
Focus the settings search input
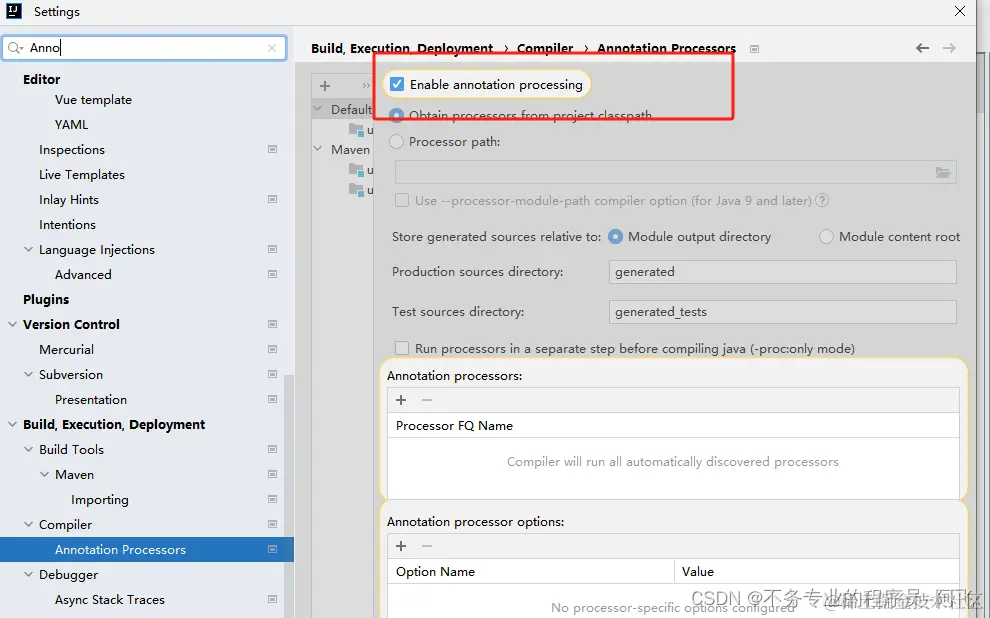pyautogui.click(x=145, y=48)
